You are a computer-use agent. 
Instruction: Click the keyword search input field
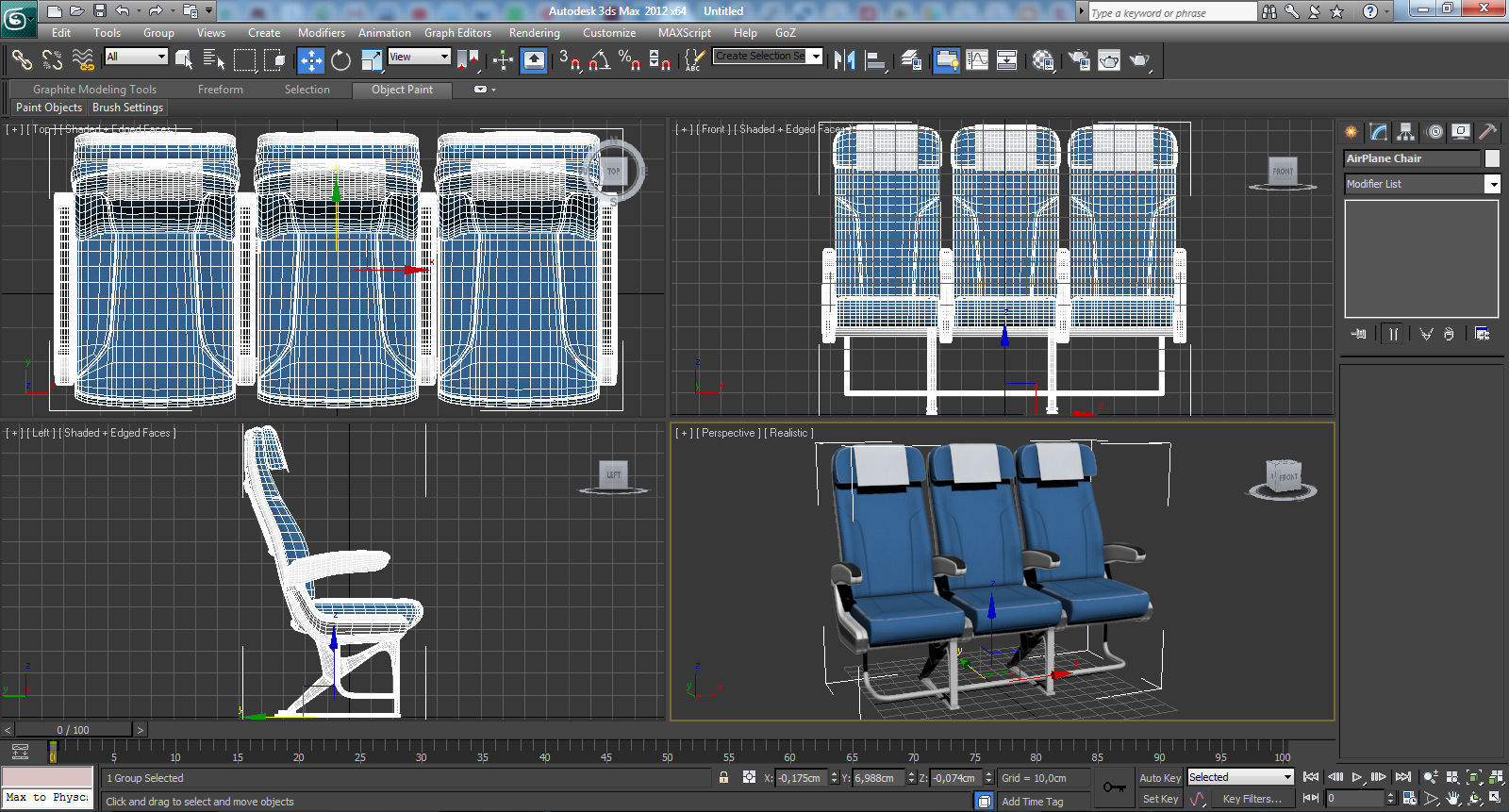pyautogui.click(x=1172, y=12)
